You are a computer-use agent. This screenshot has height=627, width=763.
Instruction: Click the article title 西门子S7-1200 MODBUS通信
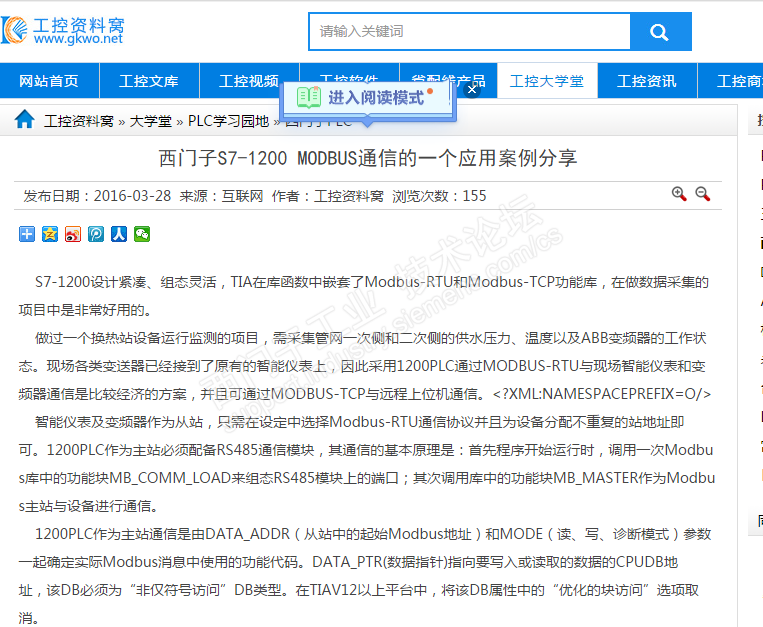[368, 159]
